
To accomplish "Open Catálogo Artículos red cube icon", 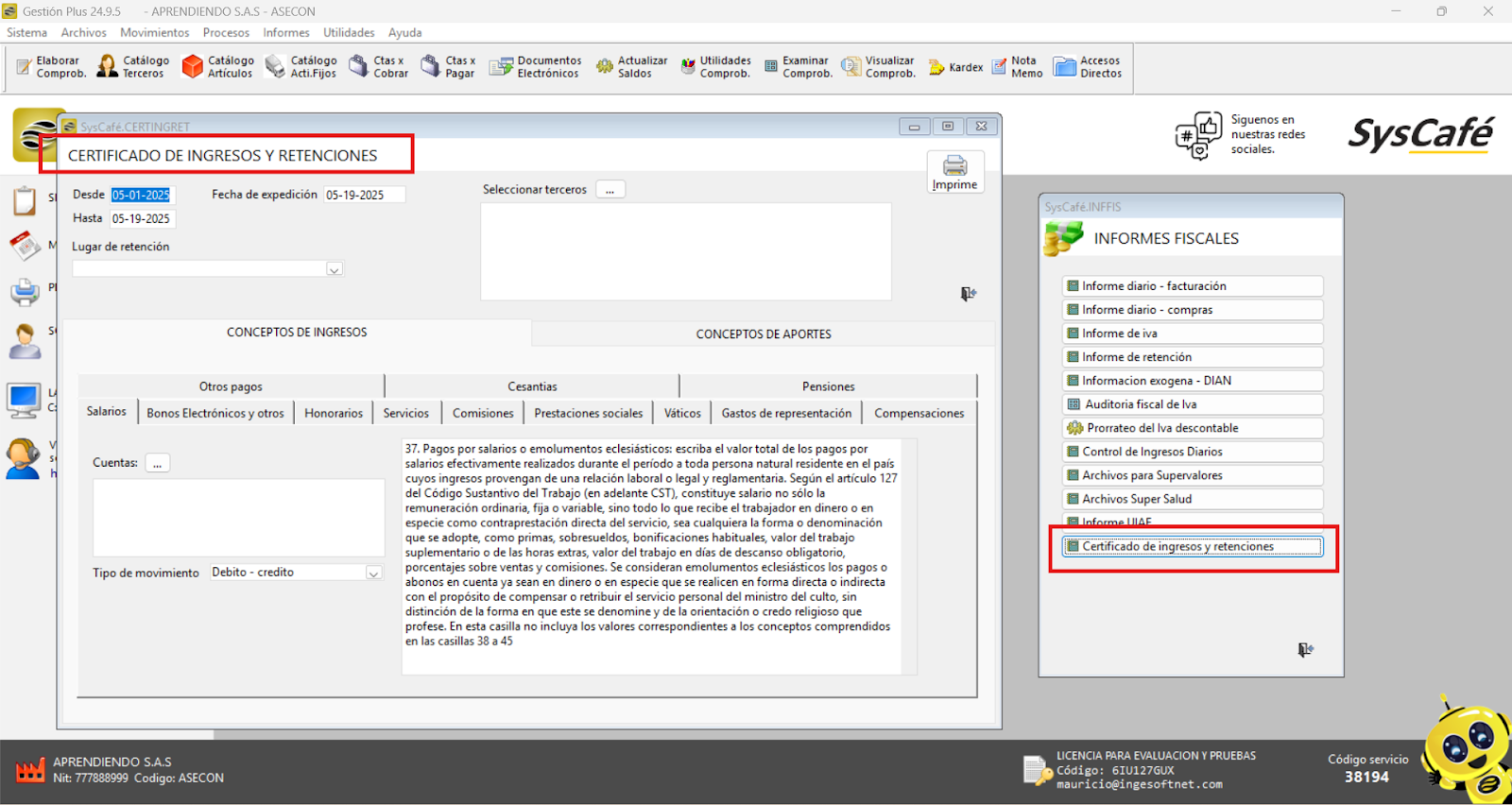I will 193,66.
